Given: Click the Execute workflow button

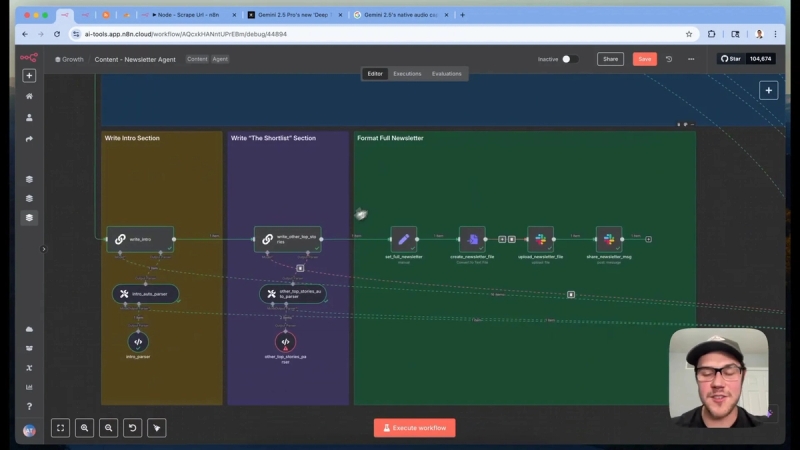Looking at the screenshot, I should (x=414, y=428).
